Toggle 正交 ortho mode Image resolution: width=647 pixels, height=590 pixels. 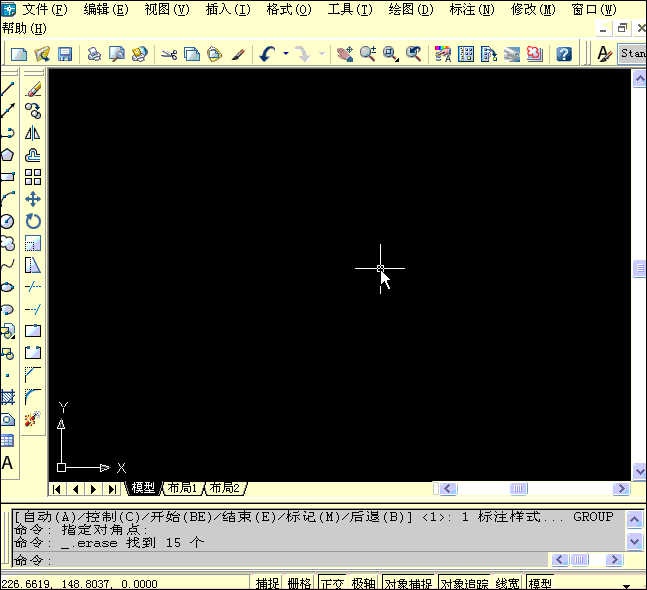[333, 583]
